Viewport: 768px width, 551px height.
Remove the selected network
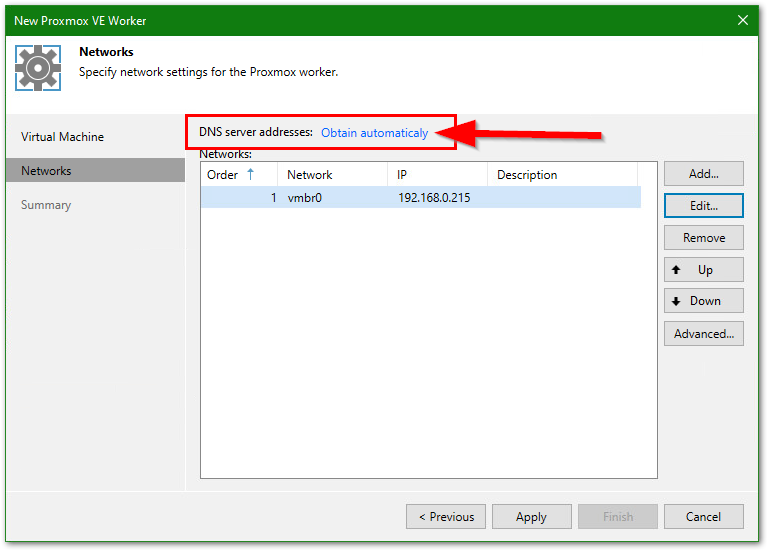pyautogui.click(x=703, y=238)
